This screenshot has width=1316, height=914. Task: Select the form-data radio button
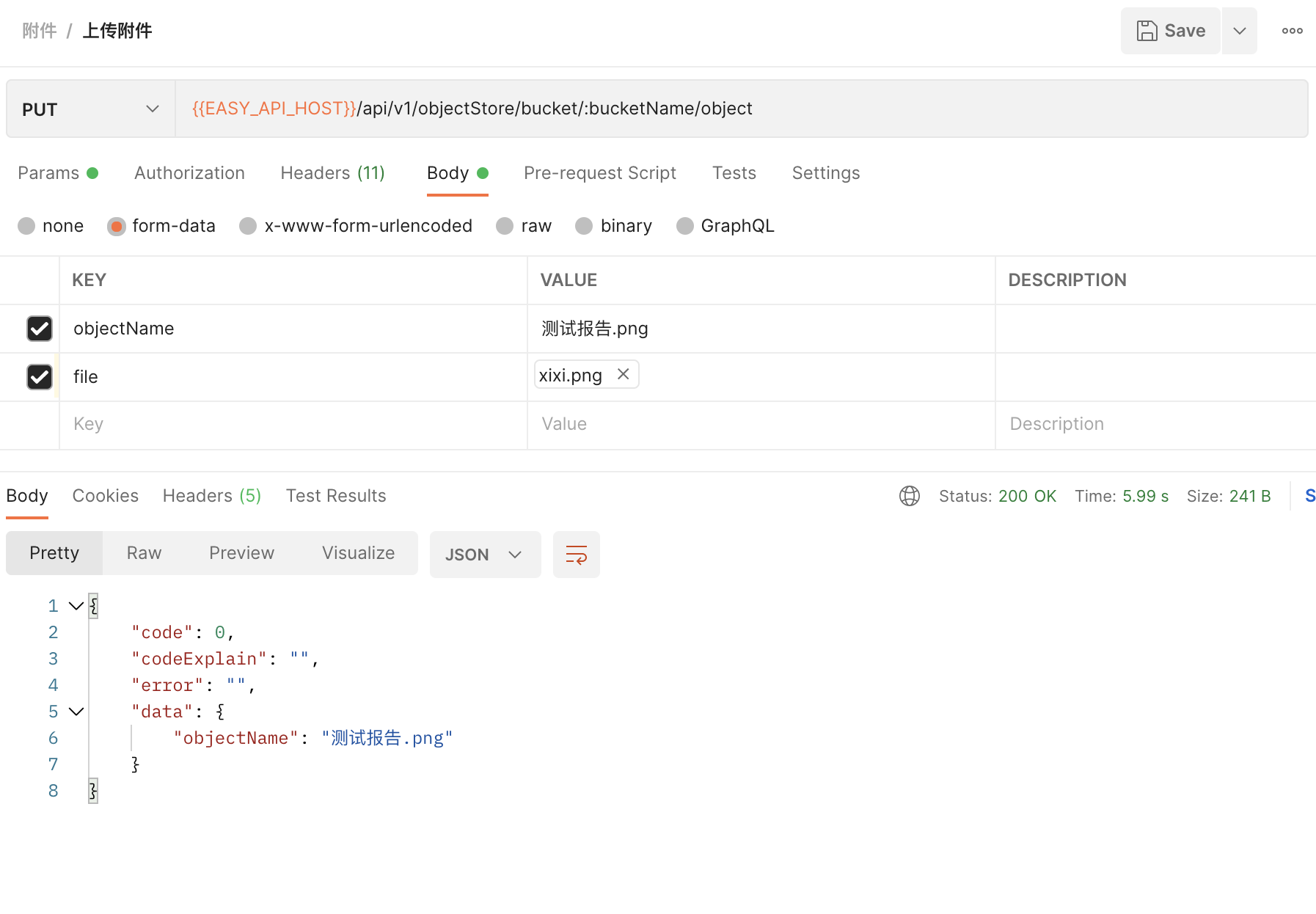coord(116,226)
